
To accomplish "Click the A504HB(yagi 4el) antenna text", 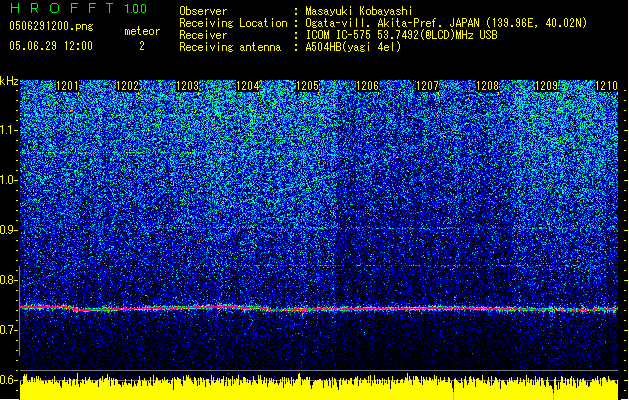I will 353,47.
